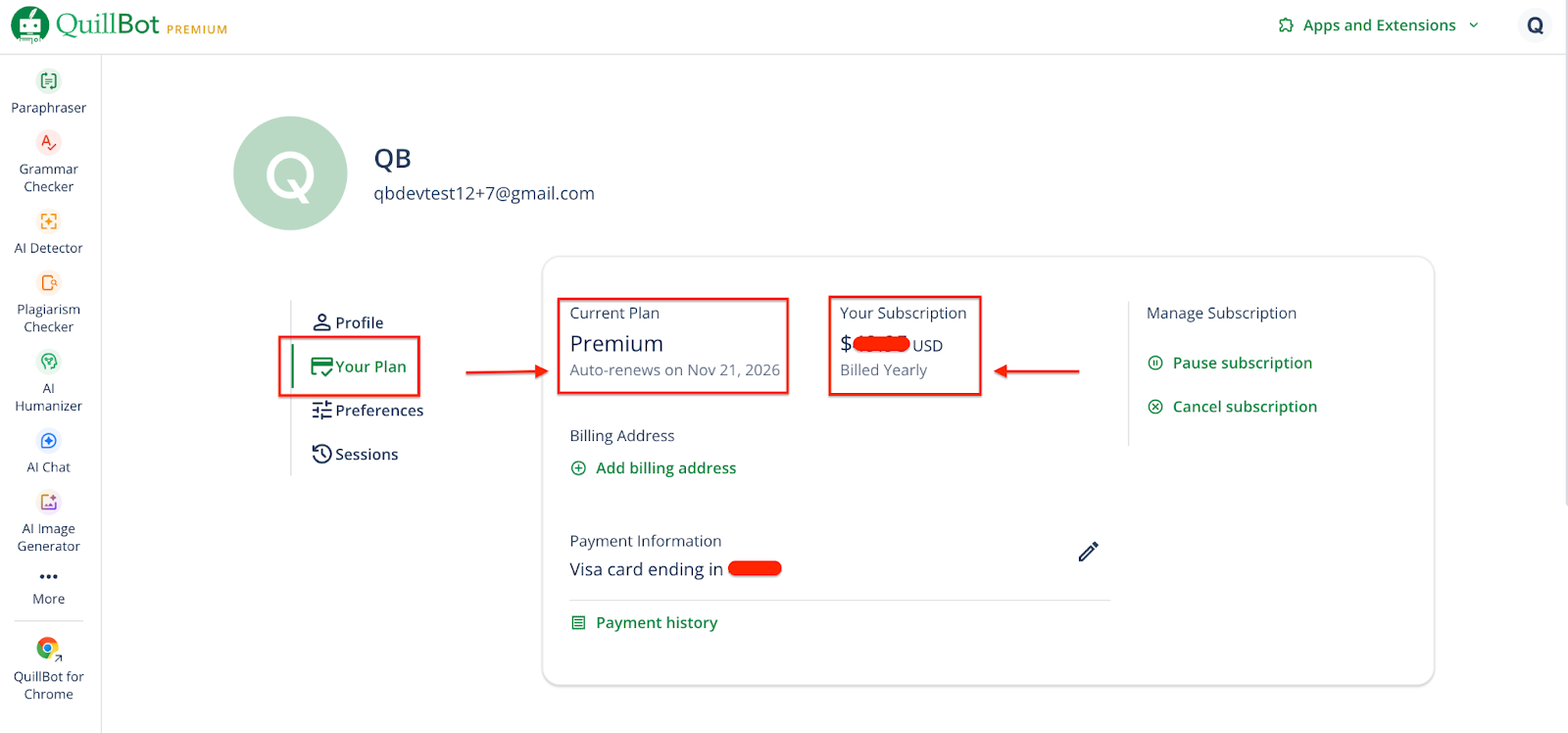Open the Preferences tab
The height and width of the screenshot is (733, 1568).
[377, 410]
